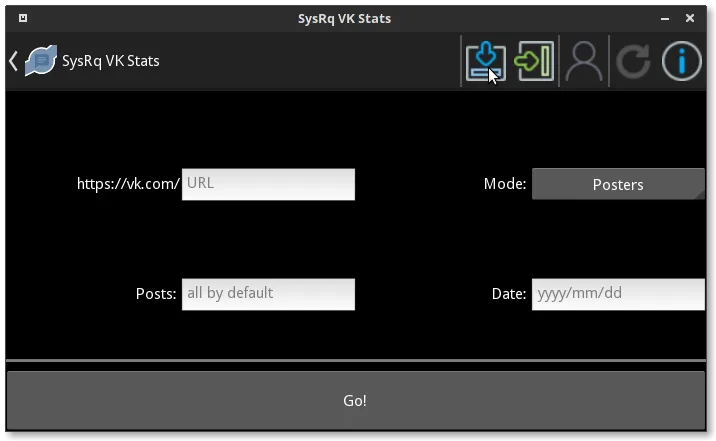Focus the URL input field

click(268, 184)
